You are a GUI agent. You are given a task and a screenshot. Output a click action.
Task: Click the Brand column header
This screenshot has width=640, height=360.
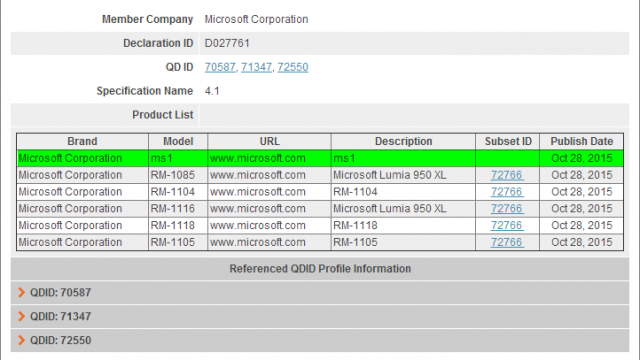[82, 141]
